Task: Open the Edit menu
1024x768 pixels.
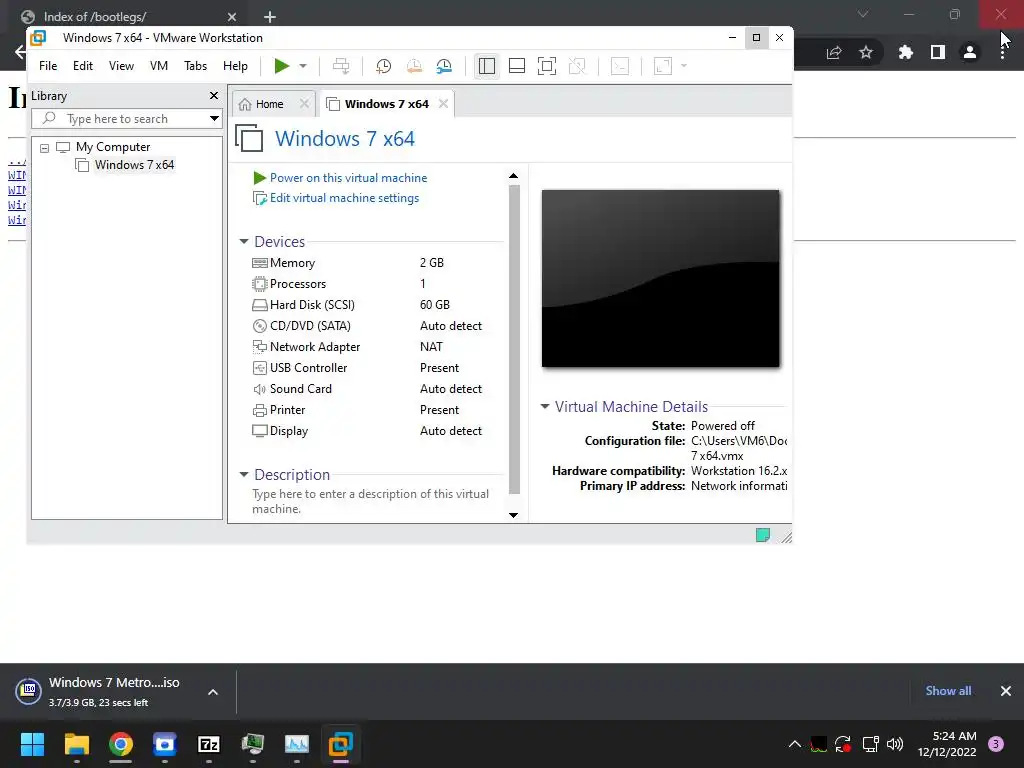Action: click(83, 66)
